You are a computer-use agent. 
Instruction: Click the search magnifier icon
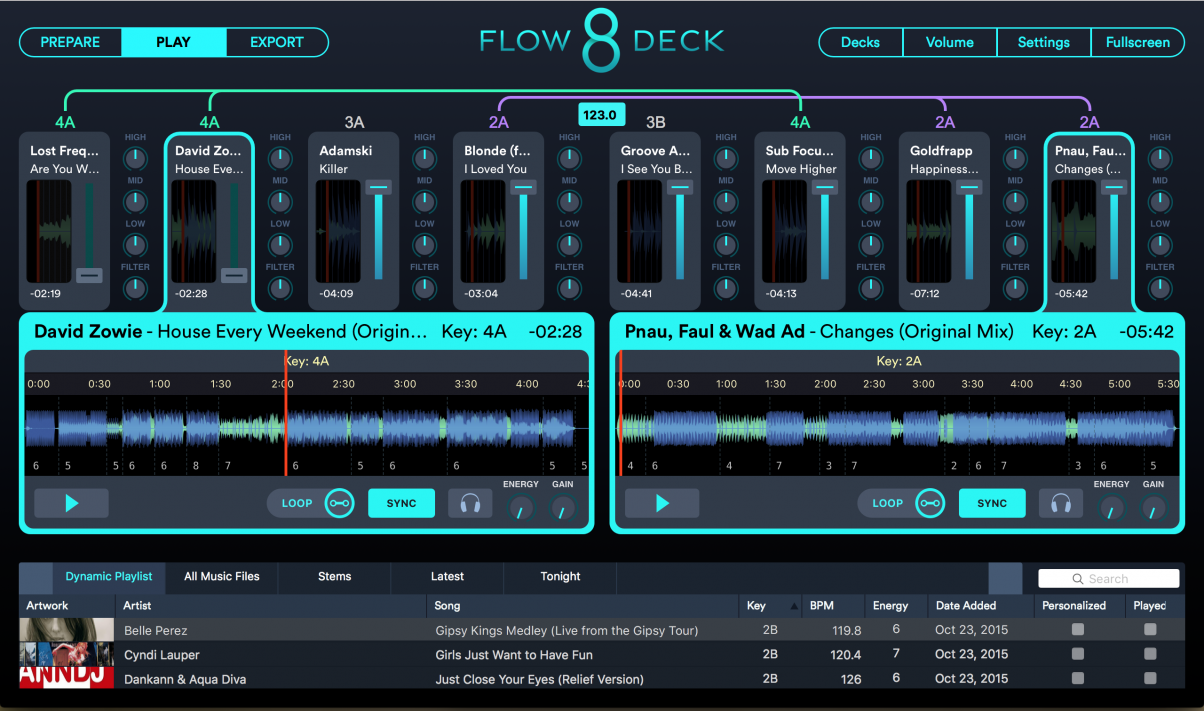[x=1078, y=579]
